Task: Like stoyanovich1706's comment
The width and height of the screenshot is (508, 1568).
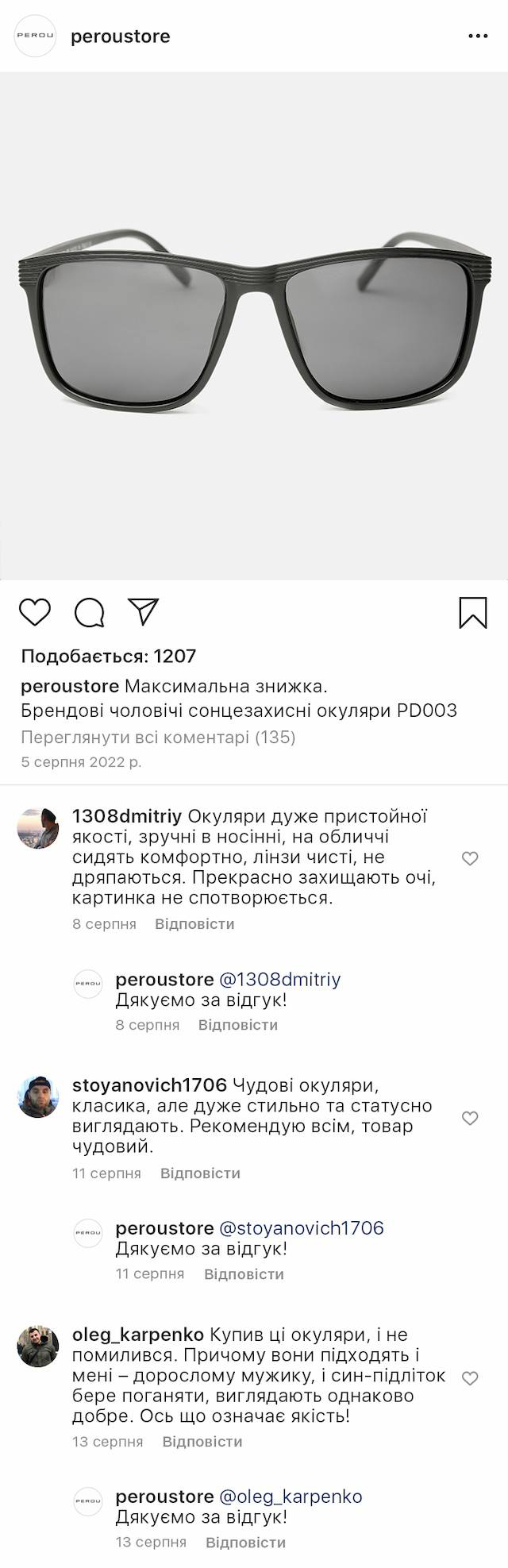Action: pos(470,1118)
